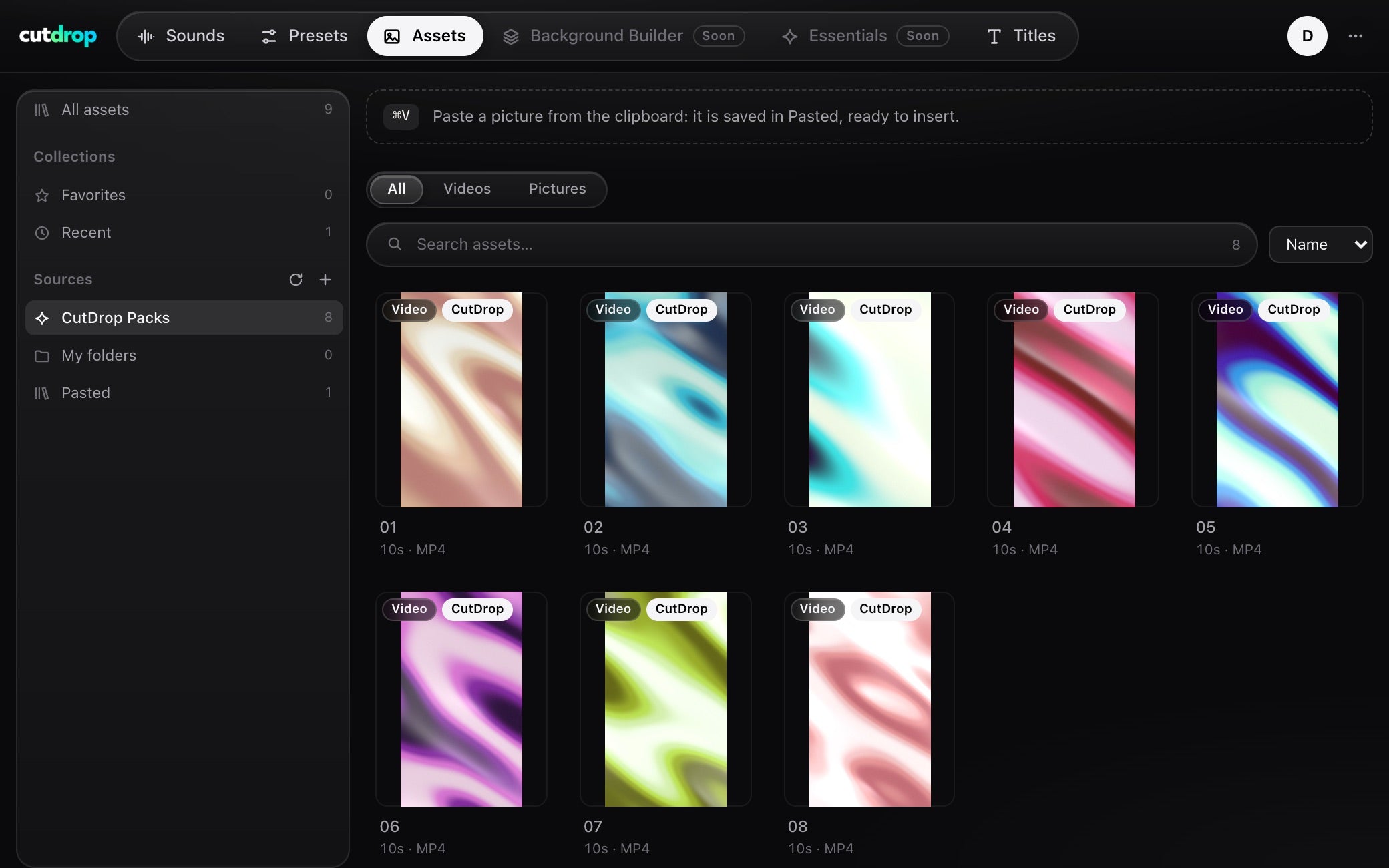Click the Soon badge beside Essentials
Screen dimensions: 1389x868
(x=922, y=36)
